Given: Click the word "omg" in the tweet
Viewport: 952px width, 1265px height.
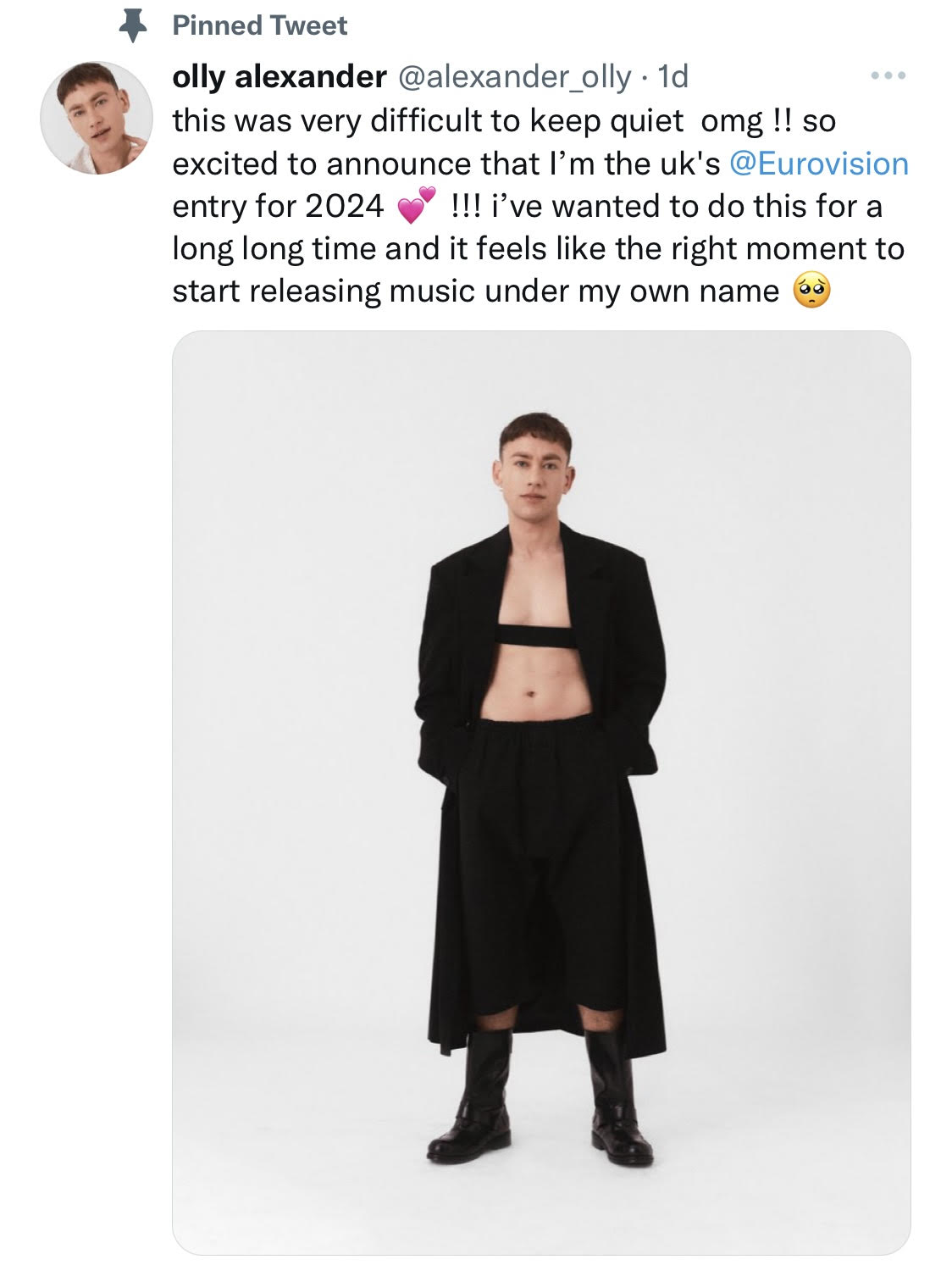Looking at the screenshot, I should pyautogui.click(x=732, y=121).
